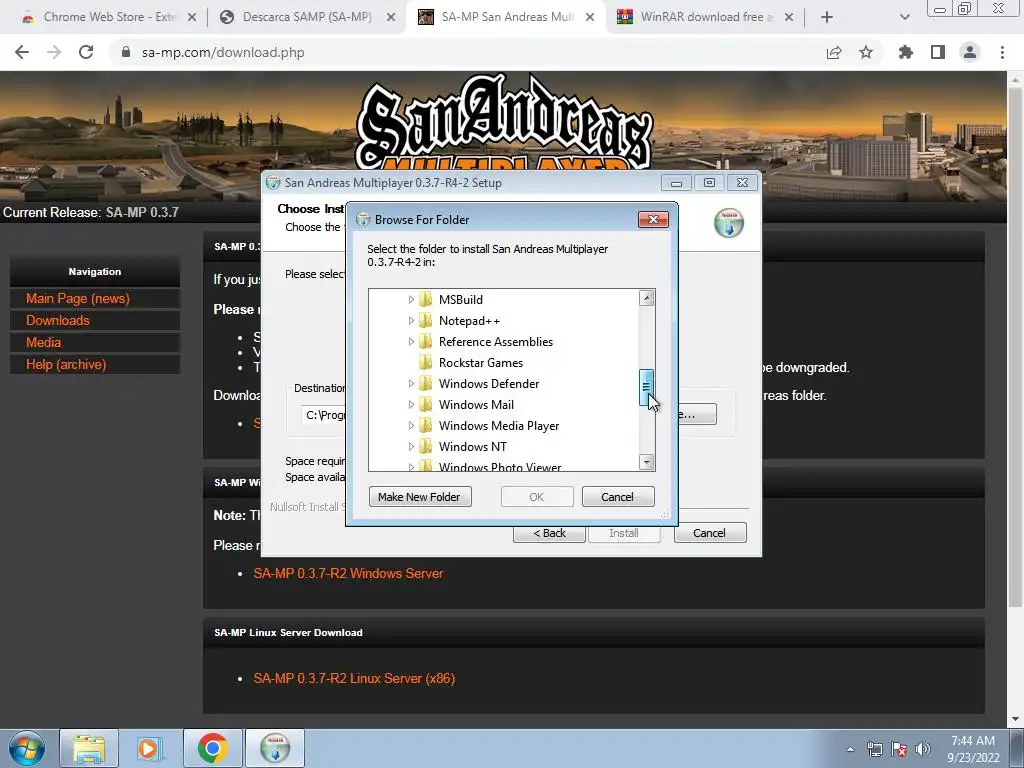Viewport: 1024px width, 768px height.
Task: Expand the MSBuild folder
Action: pos(411,300)
